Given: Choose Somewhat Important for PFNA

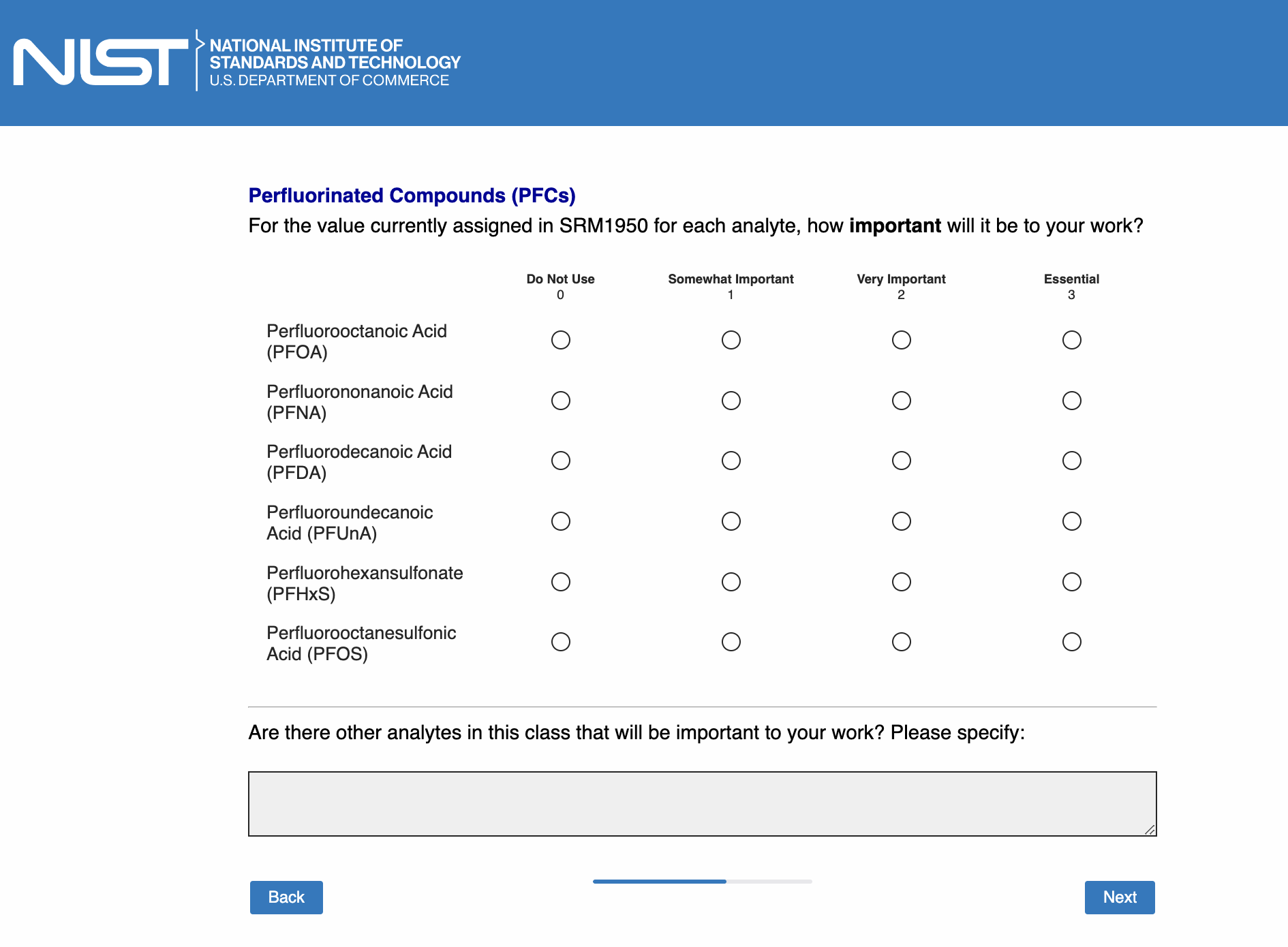Looking at the screenshot, I should click(731, 401).
